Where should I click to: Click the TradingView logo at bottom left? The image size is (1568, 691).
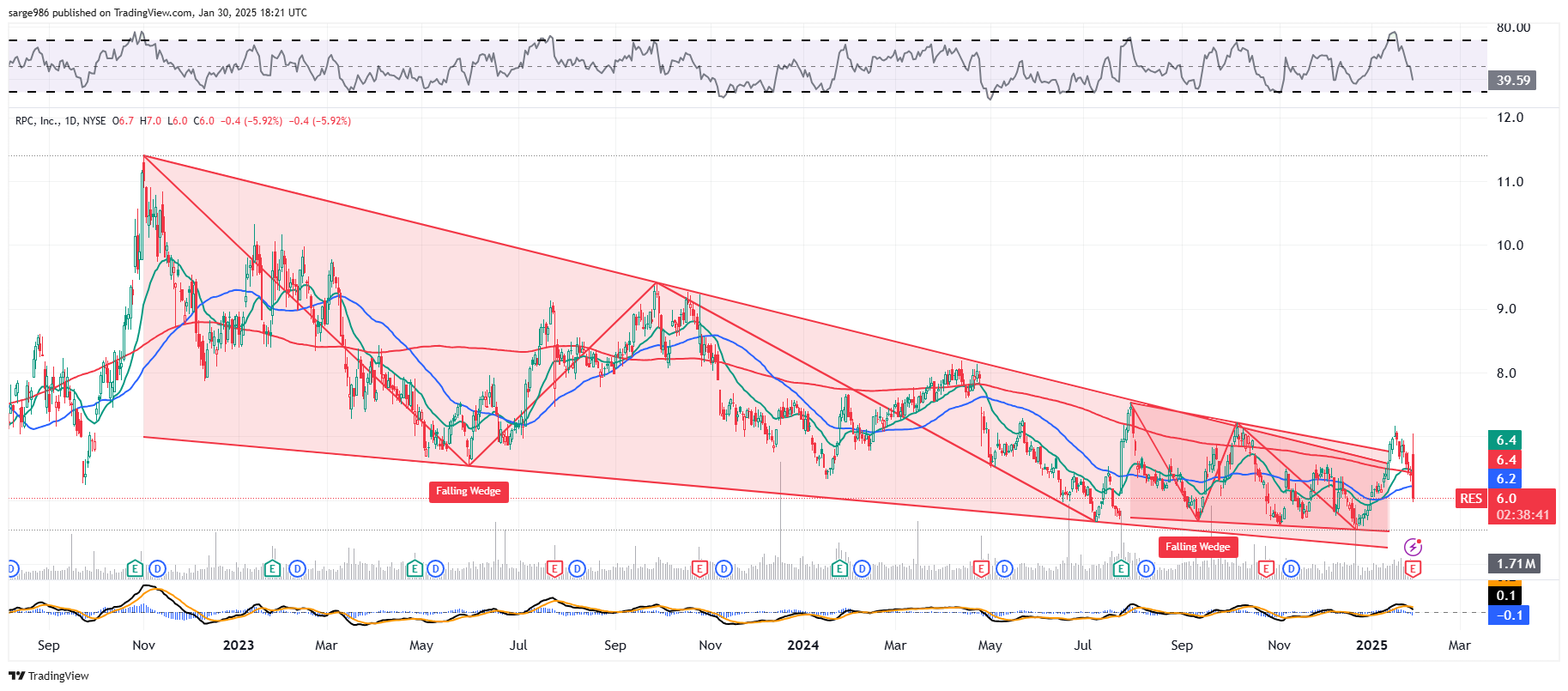[x=49, y=676]
